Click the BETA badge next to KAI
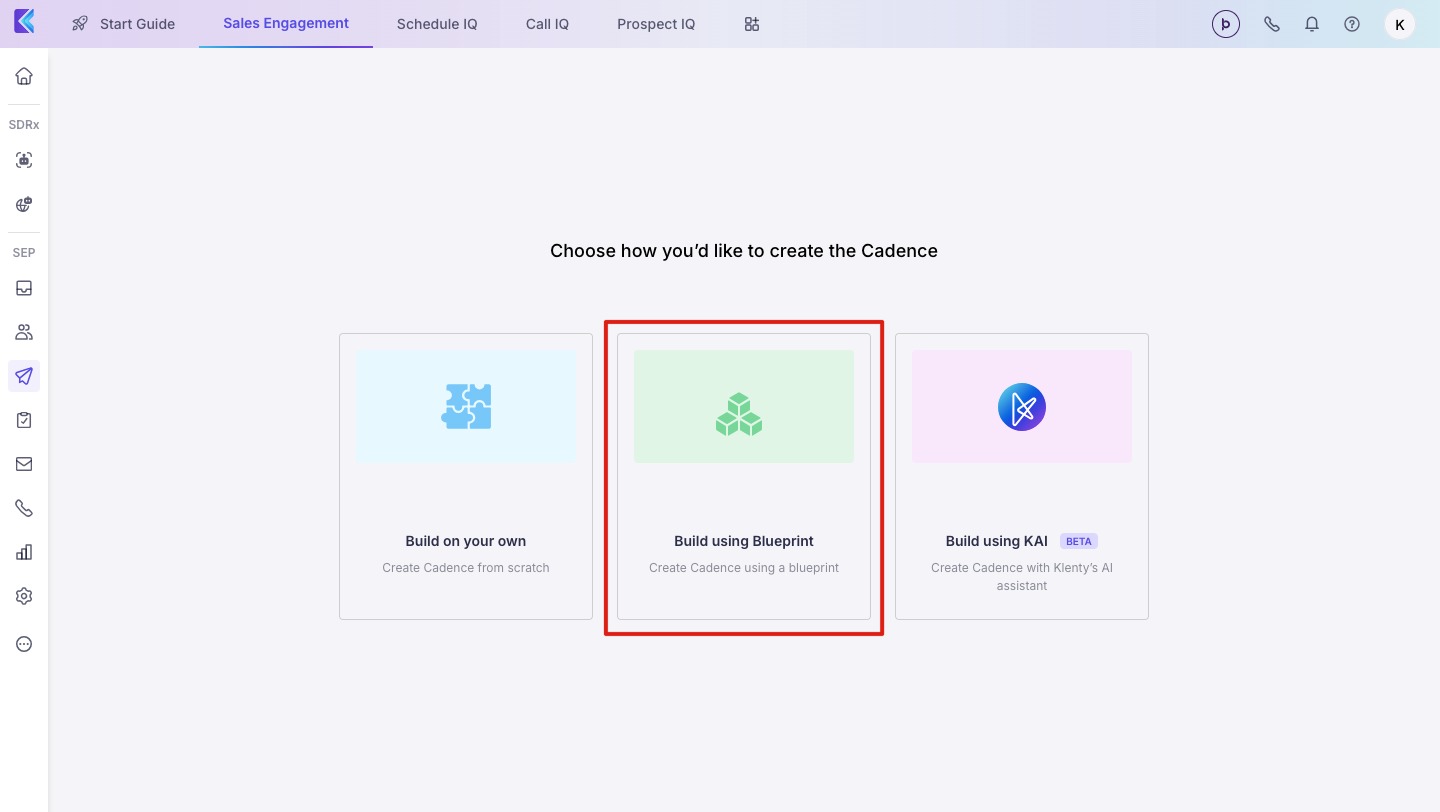 [x=1079, y=541]
